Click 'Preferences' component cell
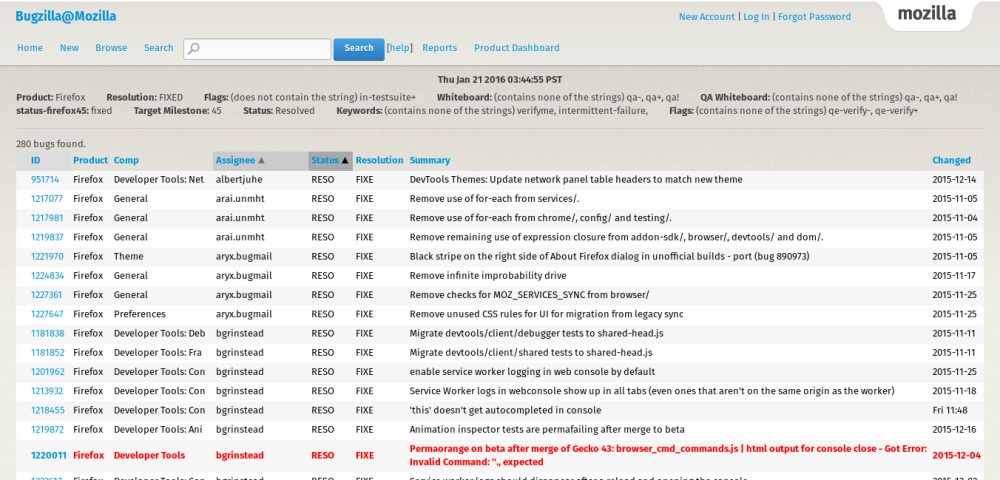1000x480 pixels. point(140,314)
